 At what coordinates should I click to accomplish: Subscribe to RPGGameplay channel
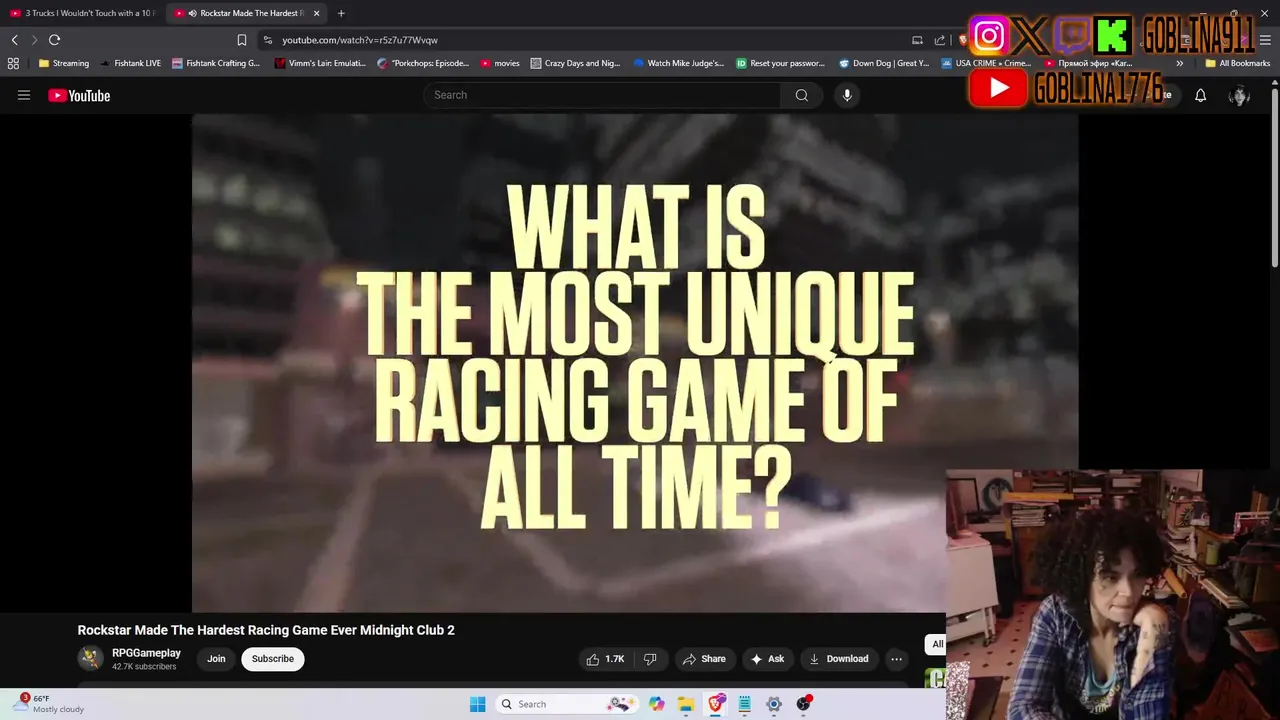click(x=273, y=659)
